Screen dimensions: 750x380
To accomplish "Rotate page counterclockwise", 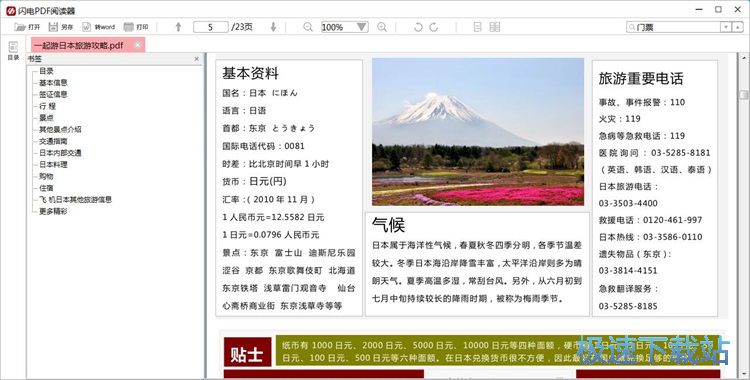I will point(418,27).
